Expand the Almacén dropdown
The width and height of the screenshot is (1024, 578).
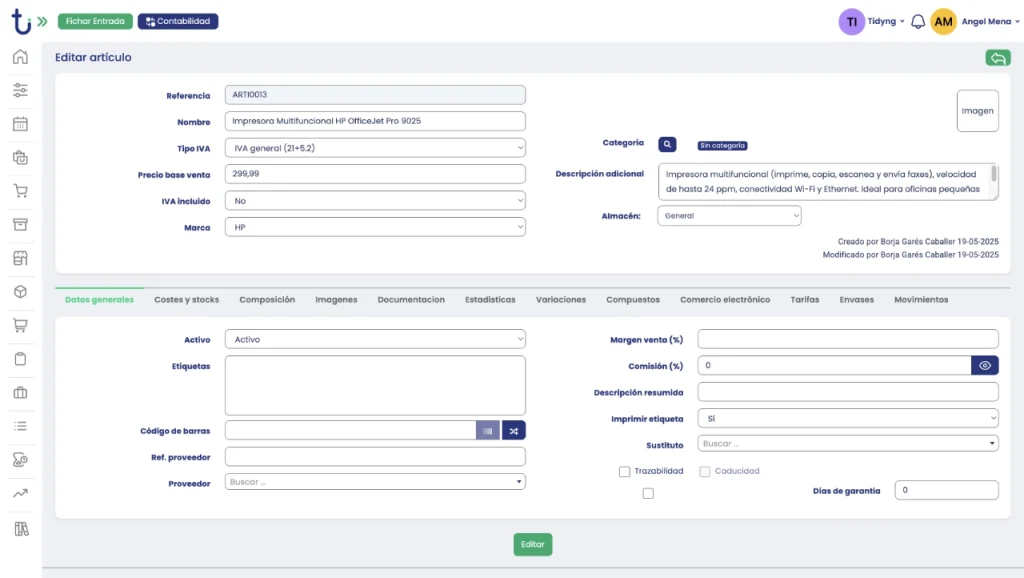tap(729, 215)
